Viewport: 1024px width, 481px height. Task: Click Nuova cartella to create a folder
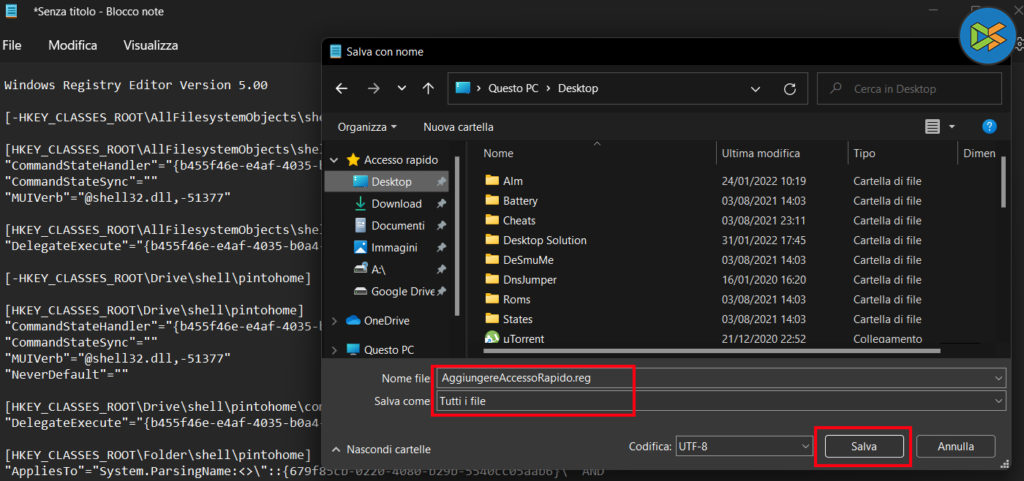(x=458, y=127)
